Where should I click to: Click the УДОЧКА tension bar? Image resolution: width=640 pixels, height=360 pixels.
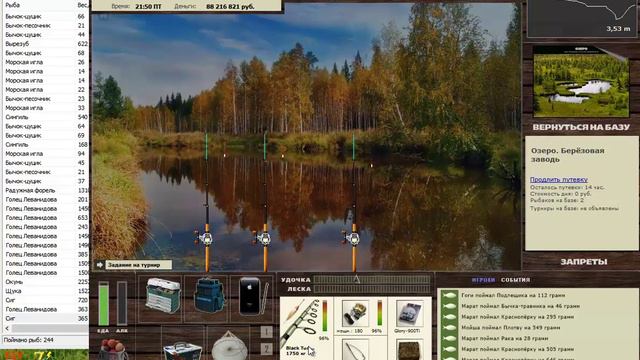click(x=372, y=280)
